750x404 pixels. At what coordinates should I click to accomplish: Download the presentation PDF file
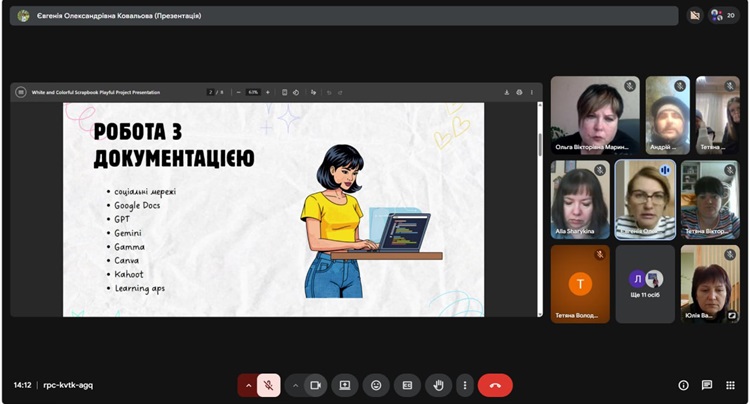(x=507, y=92)
